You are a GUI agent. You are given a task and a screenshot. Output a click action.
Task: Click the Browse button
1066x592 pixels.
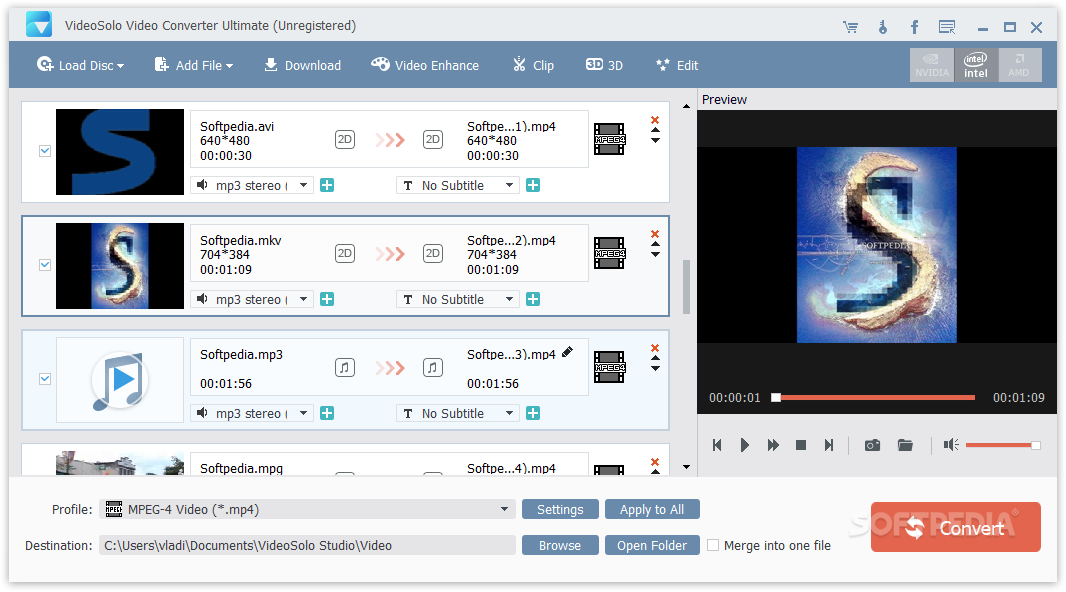pos(560,545)
